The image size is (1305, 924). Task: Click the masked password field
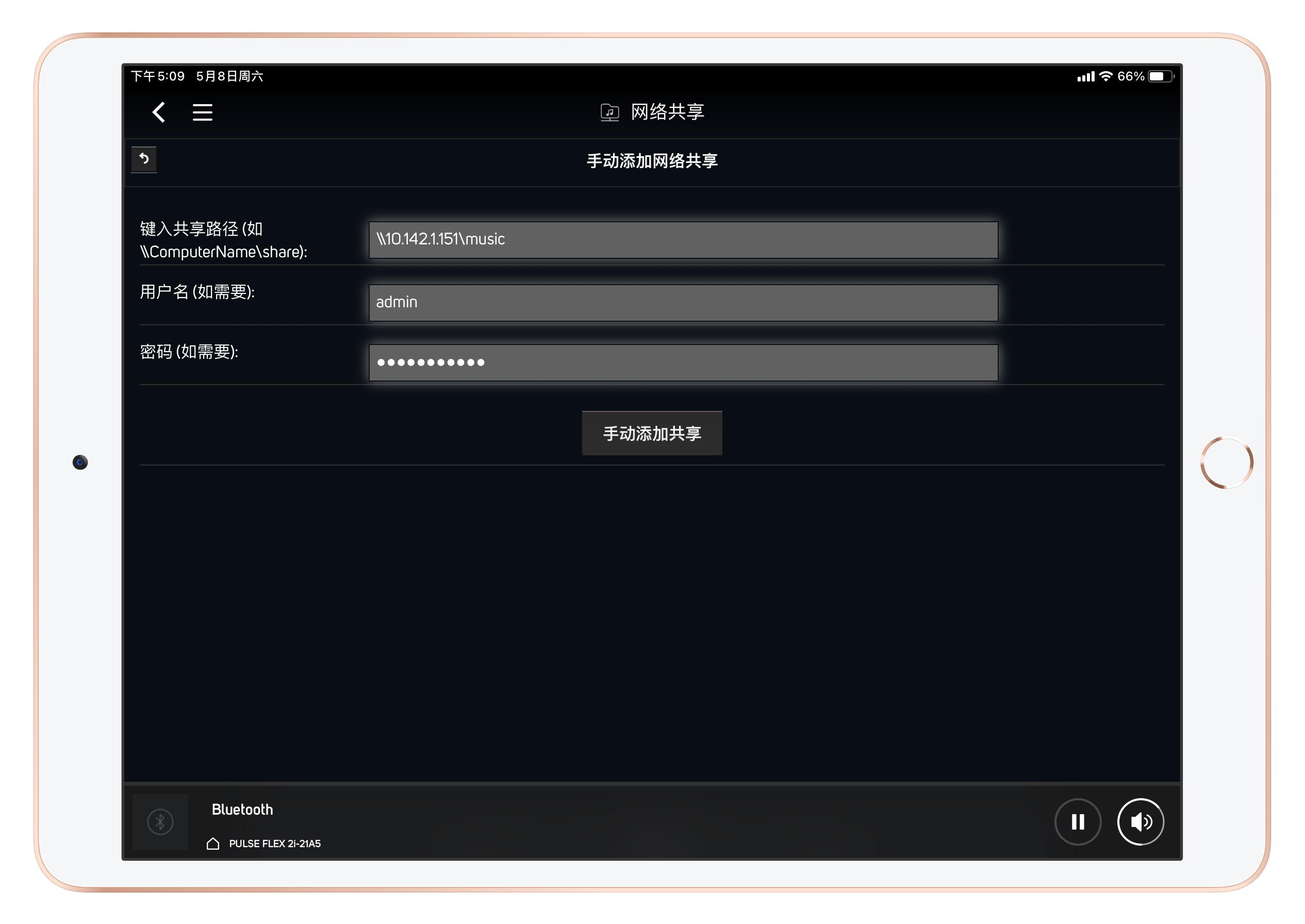683,361
